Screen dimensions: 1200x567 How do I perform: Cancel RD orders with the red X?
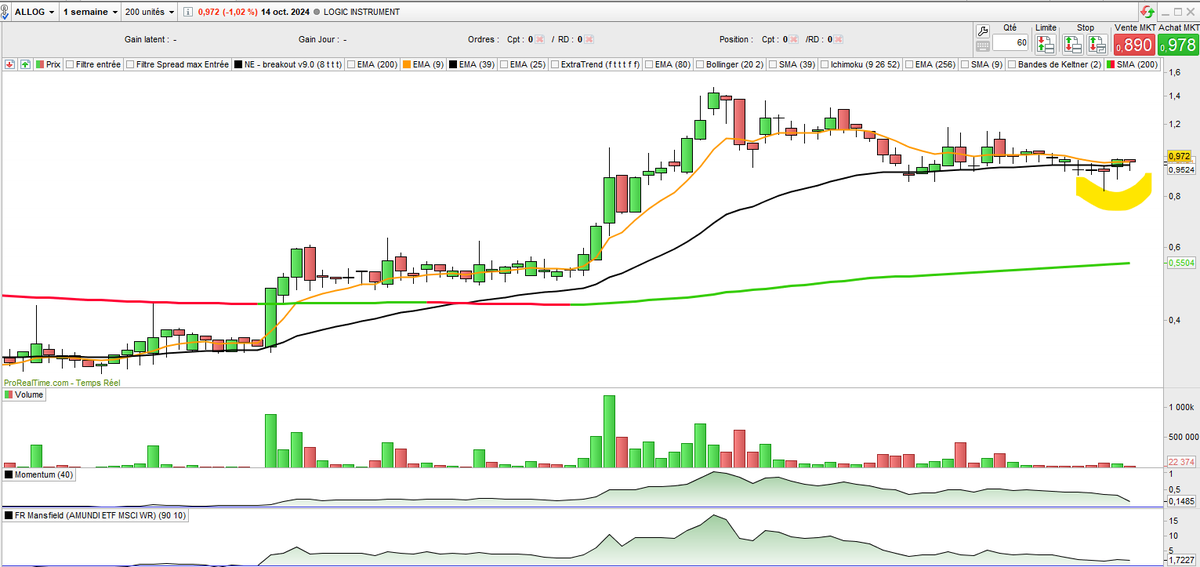(x=590, y=39)
